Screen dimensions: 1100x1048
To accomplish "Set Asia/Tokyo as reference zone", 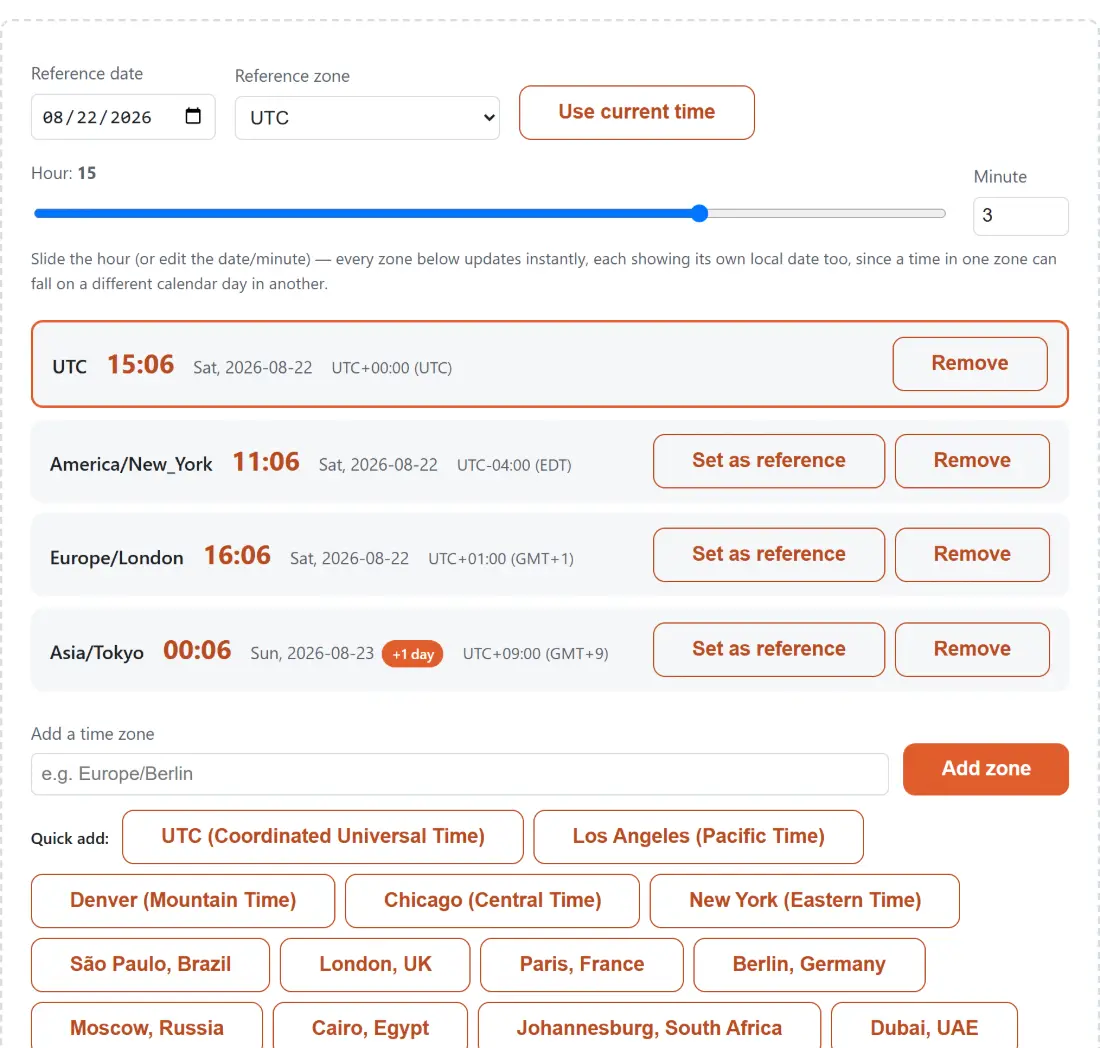I will pos(769,649).
